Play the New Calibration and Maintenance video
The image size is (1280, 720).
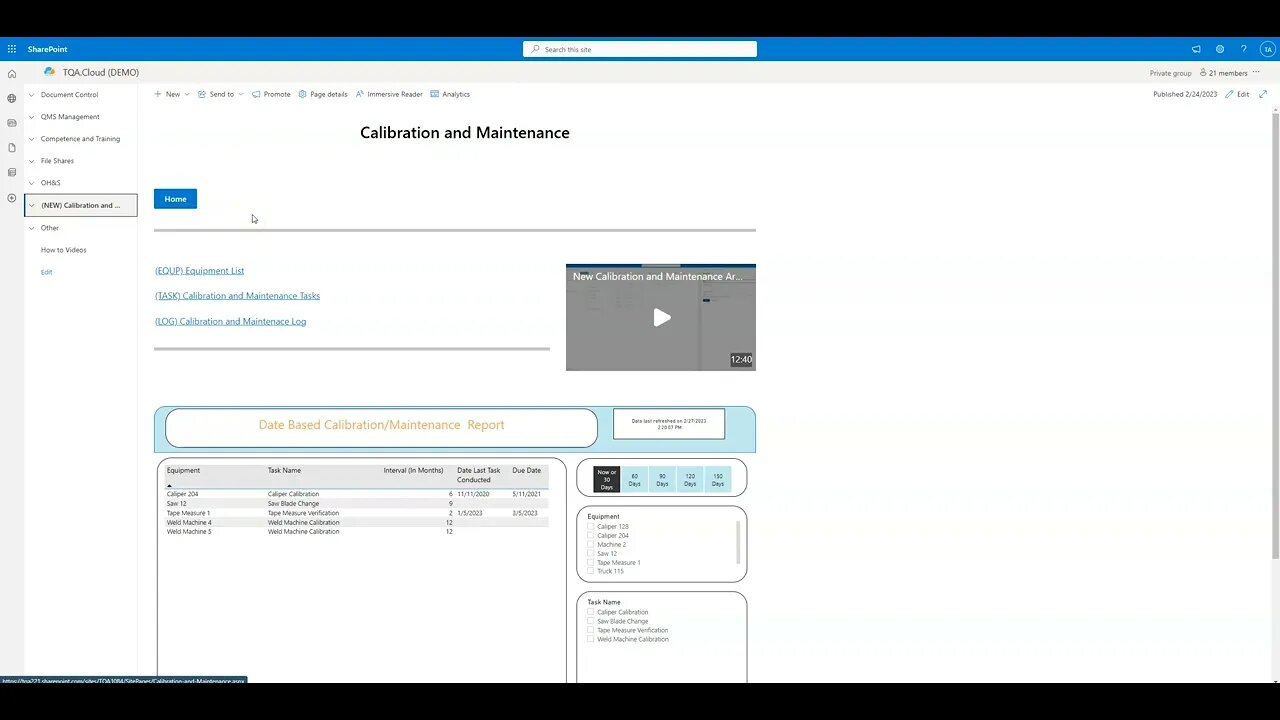(x=661, y=318)
